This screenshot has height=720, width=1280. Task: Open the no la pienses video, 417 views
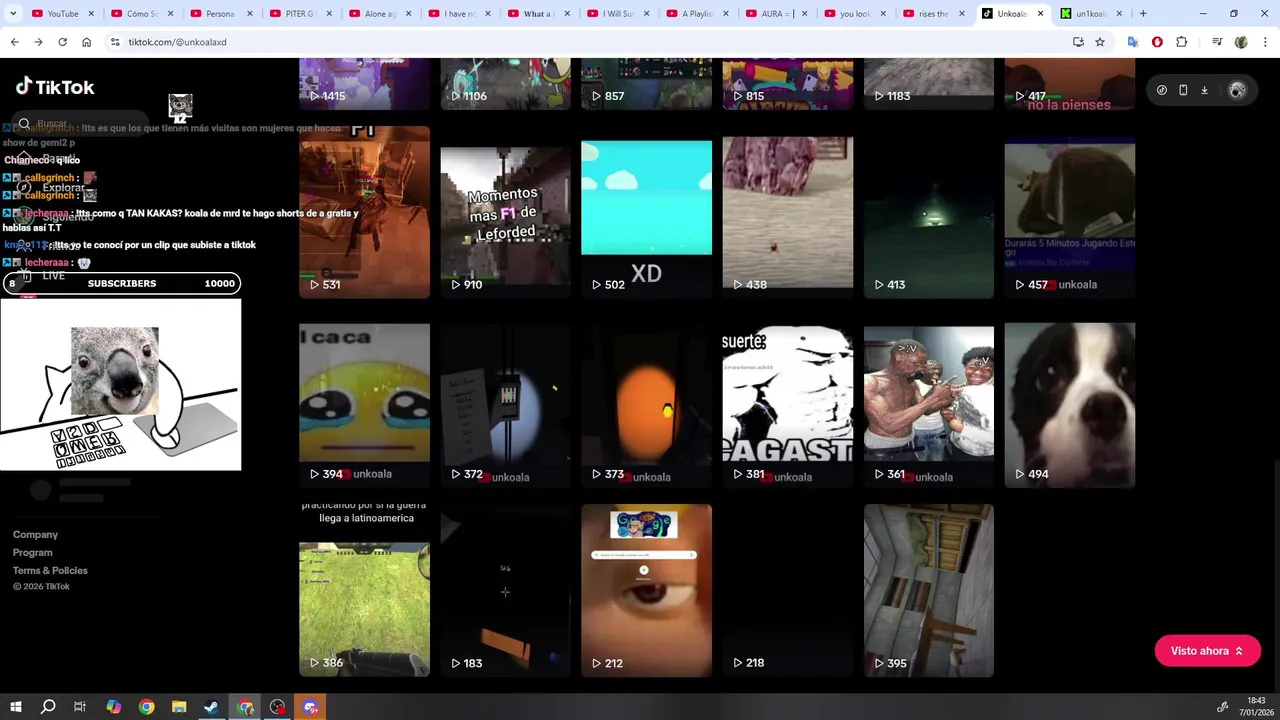pyautogui.click(x=1069, y=83)
